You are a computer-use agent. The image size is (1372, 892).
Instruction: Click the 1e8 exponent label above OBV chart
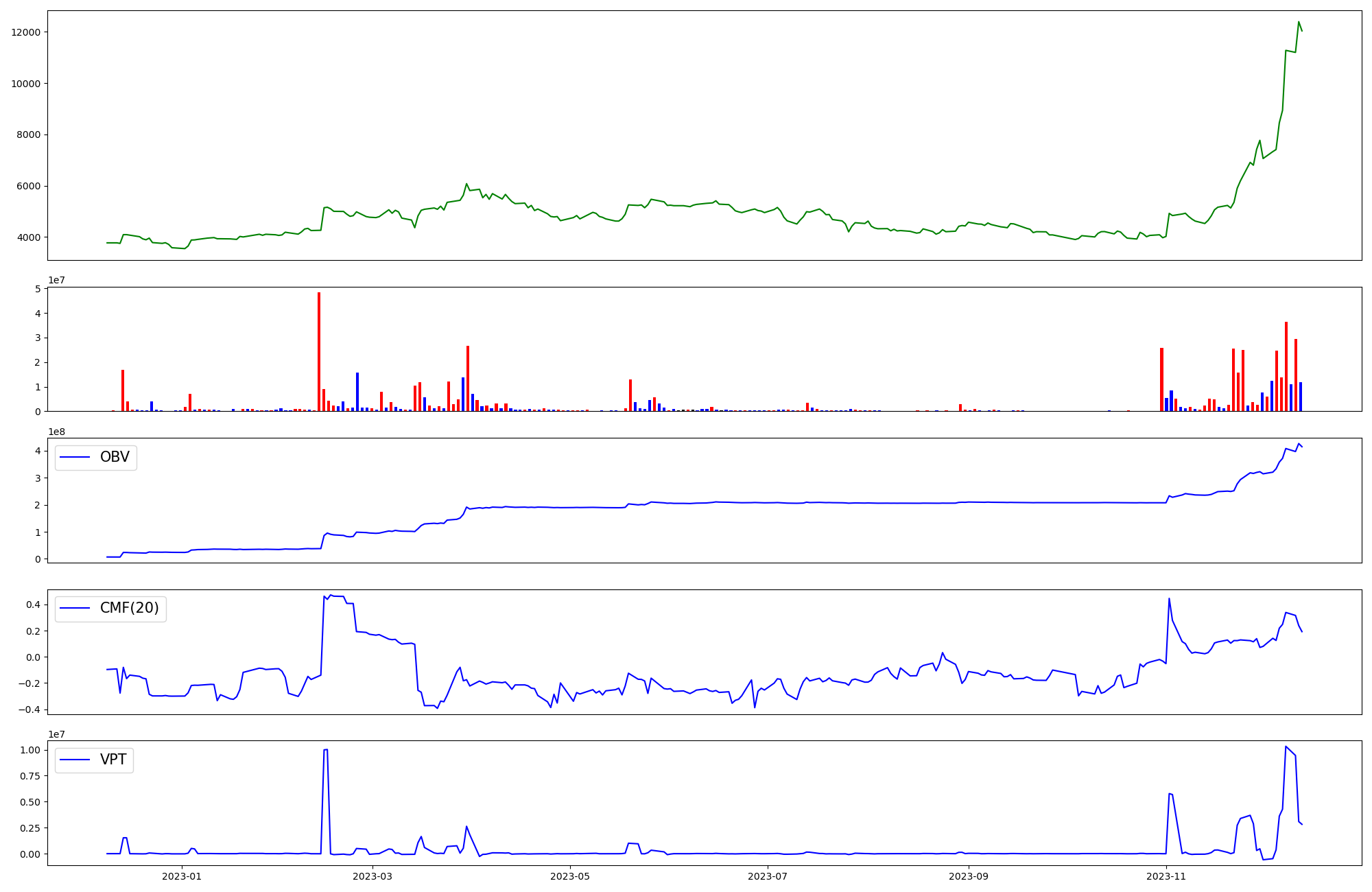pos(56,432)
